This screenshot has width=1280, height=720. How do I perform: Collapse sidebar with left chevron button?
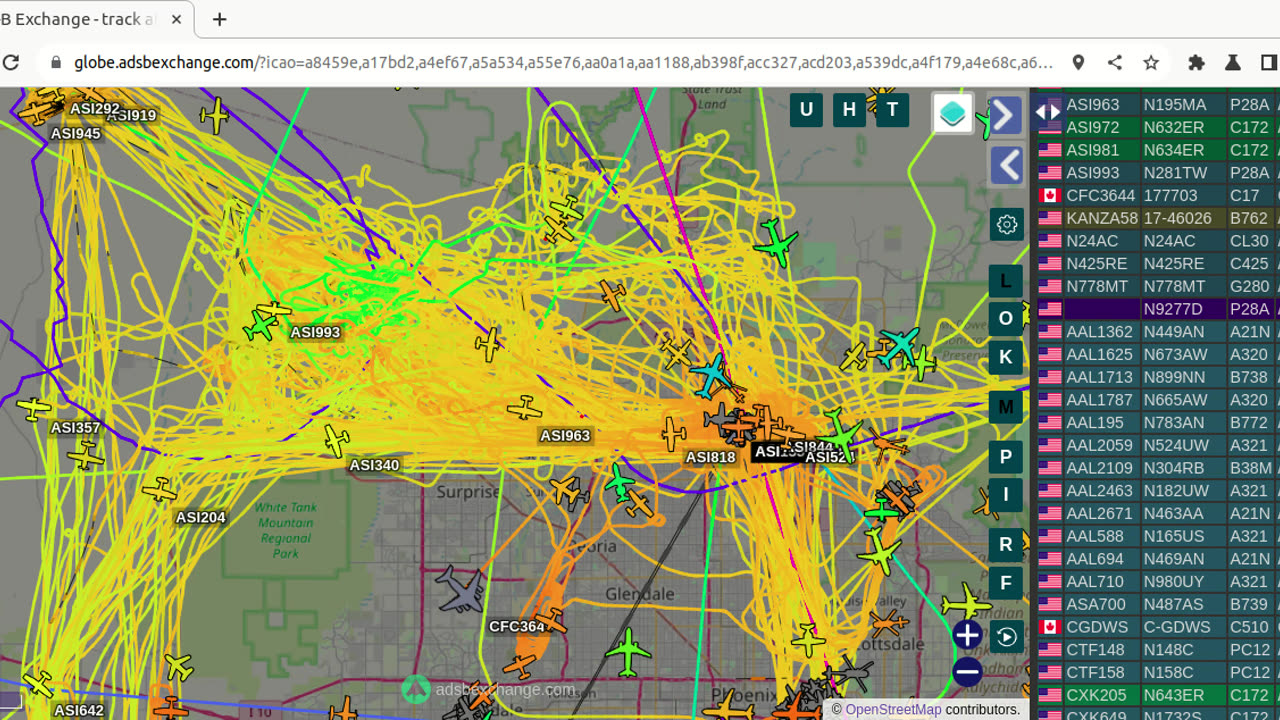tap(1006, 165)
